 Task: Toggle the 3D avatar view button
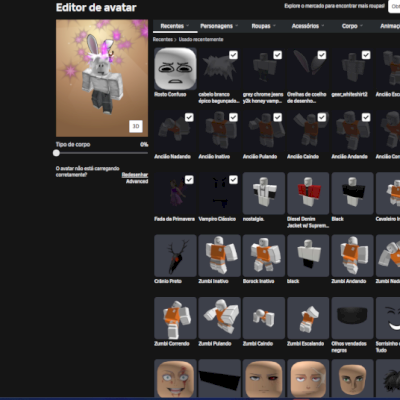click(x=136, y=126)
